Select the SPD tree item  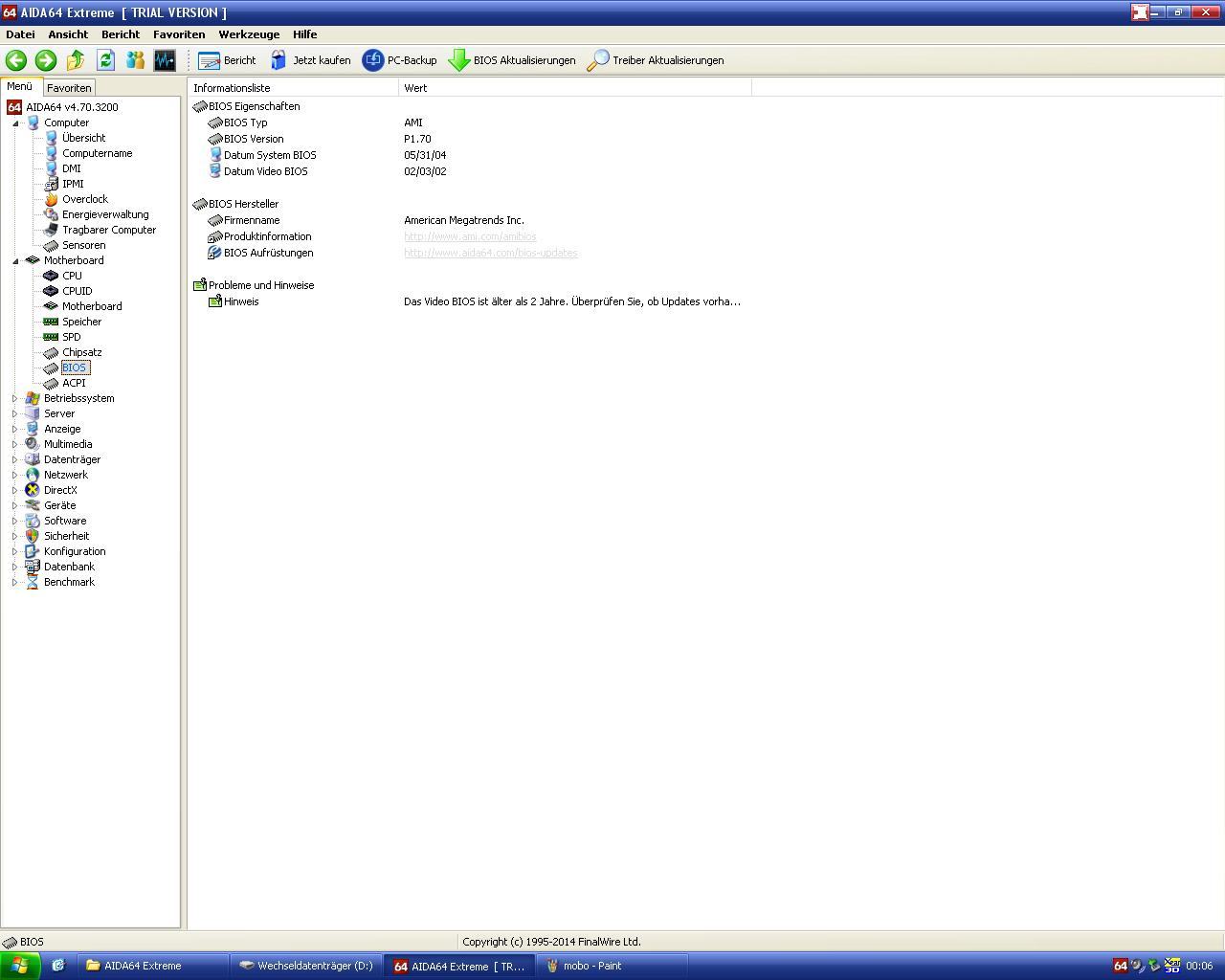coord(71,337)
